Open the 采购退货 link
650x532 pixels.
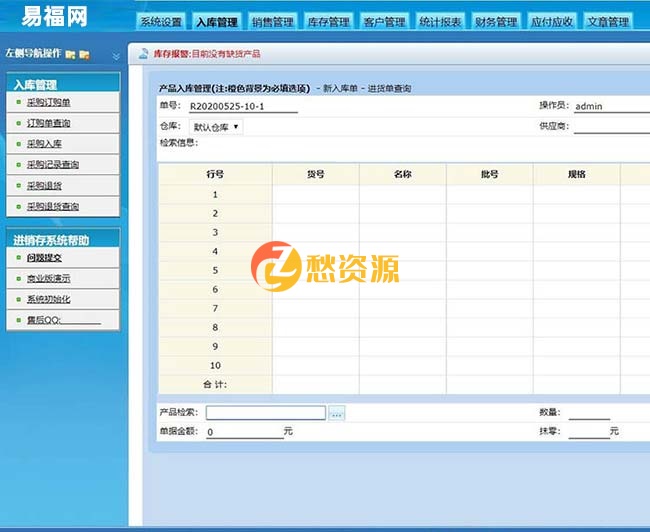coord(44,185)
